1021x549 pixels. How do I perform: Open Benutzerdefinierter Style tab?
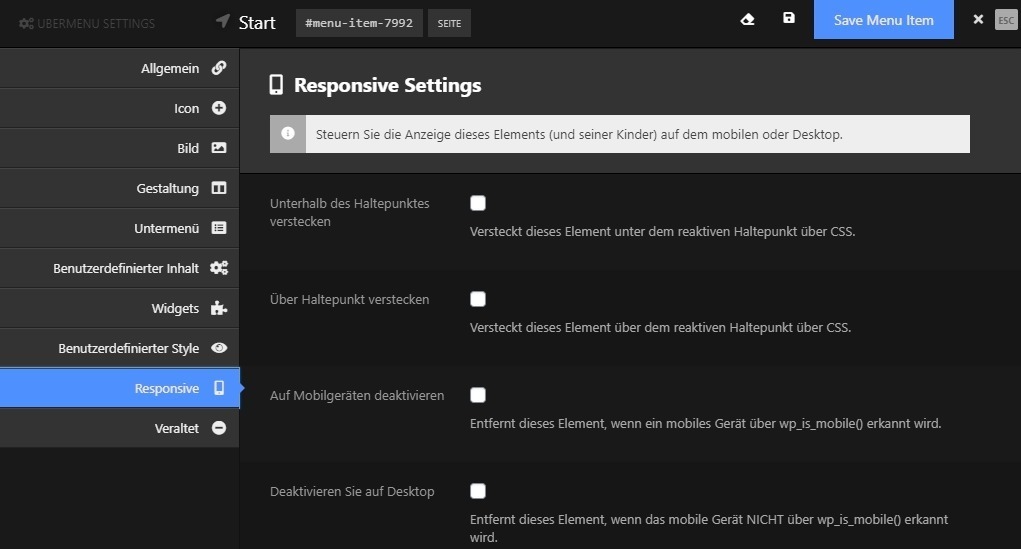coord(119,348)
